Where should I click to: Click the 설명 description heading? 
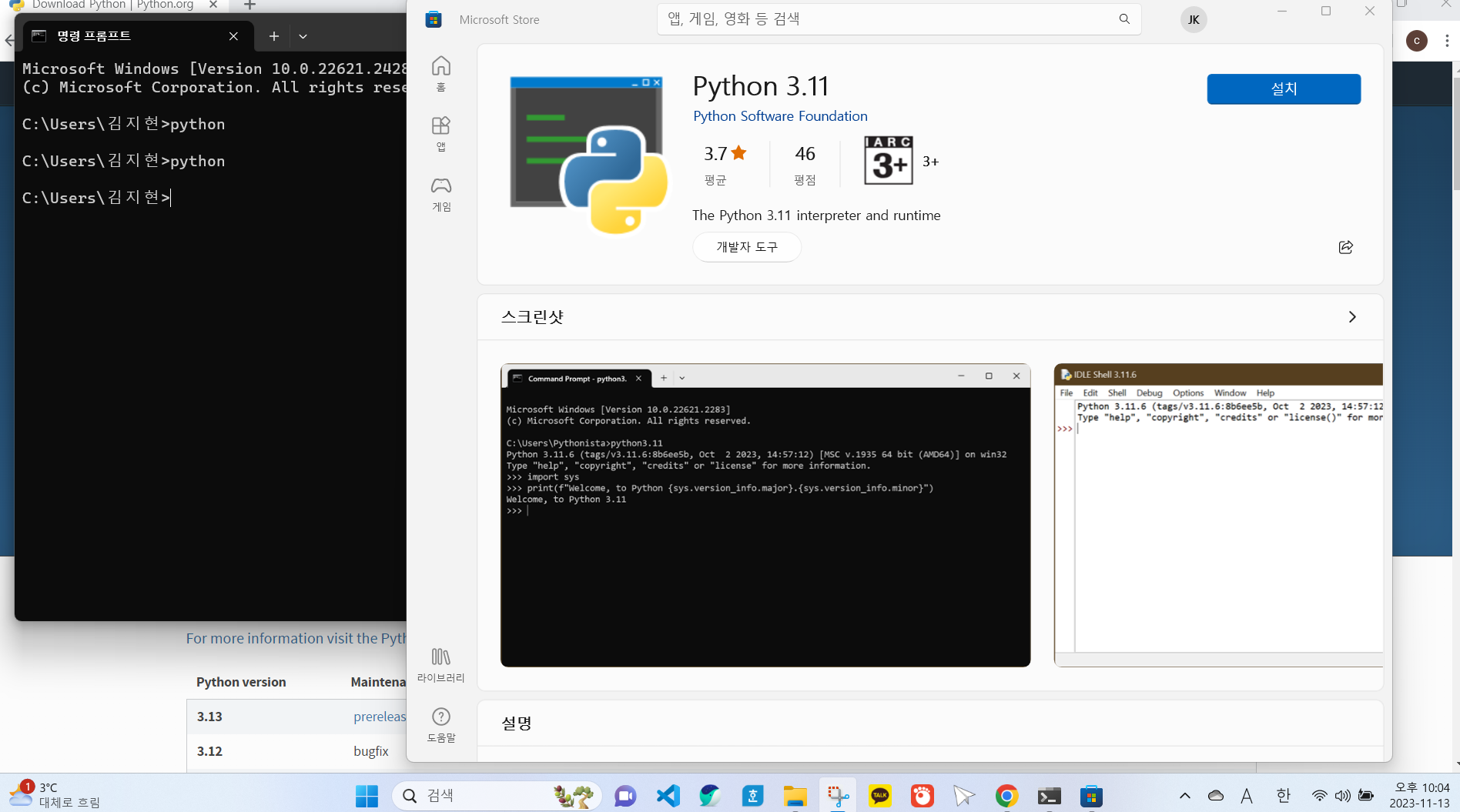tap(517, 723)
